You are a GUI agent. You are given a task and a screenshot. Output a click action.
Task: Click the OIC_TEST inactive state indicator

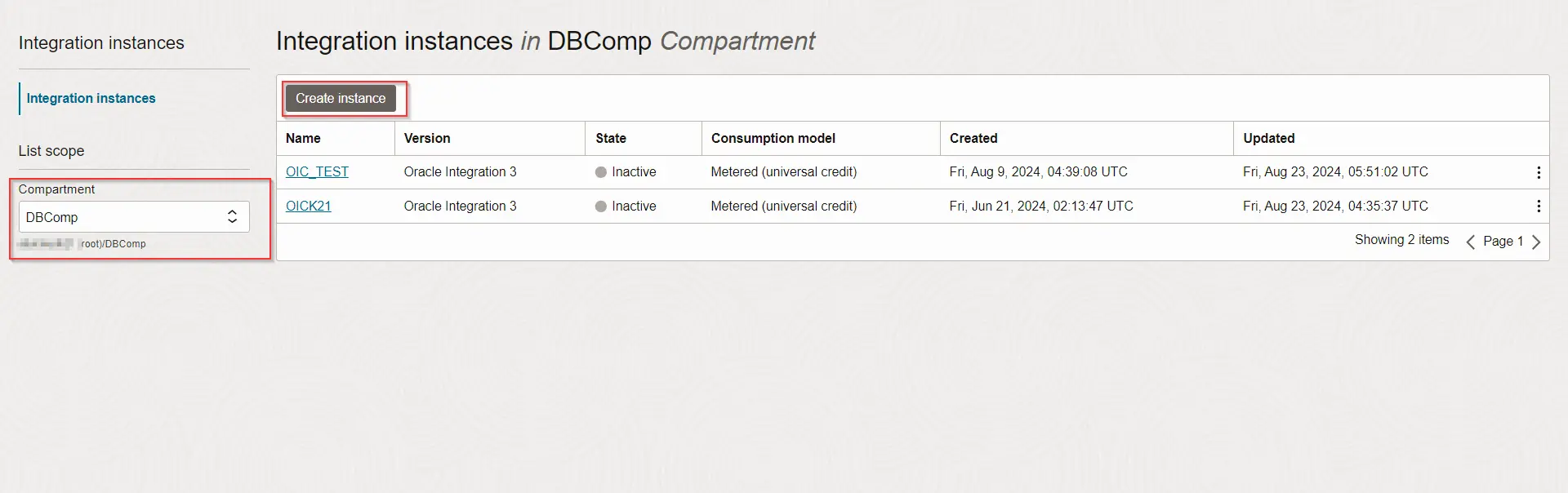(x=601, y=172)
